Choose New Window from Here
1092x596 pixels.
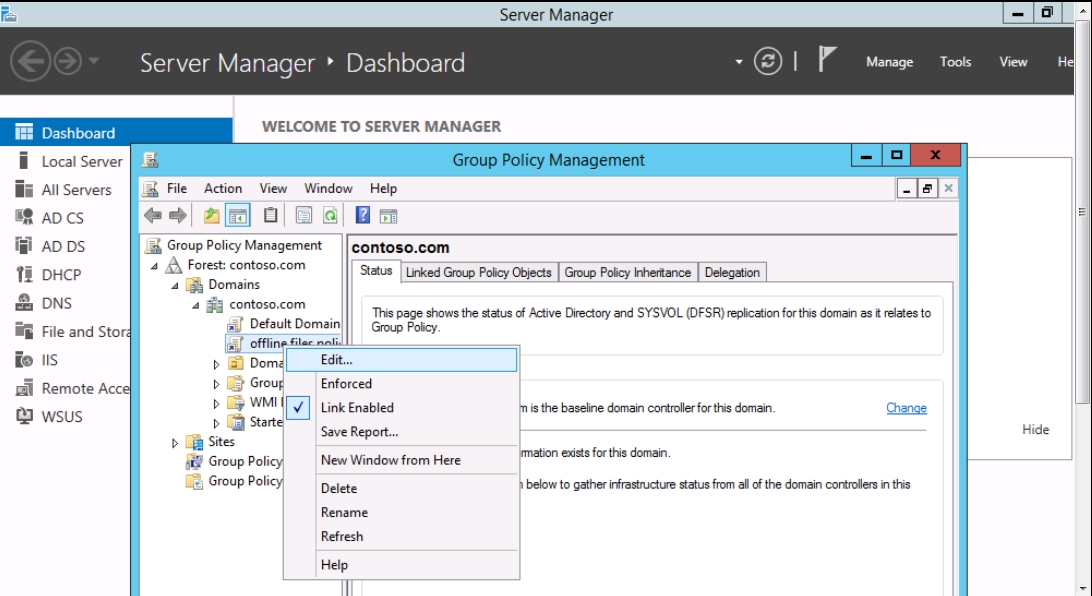[391, 460]
